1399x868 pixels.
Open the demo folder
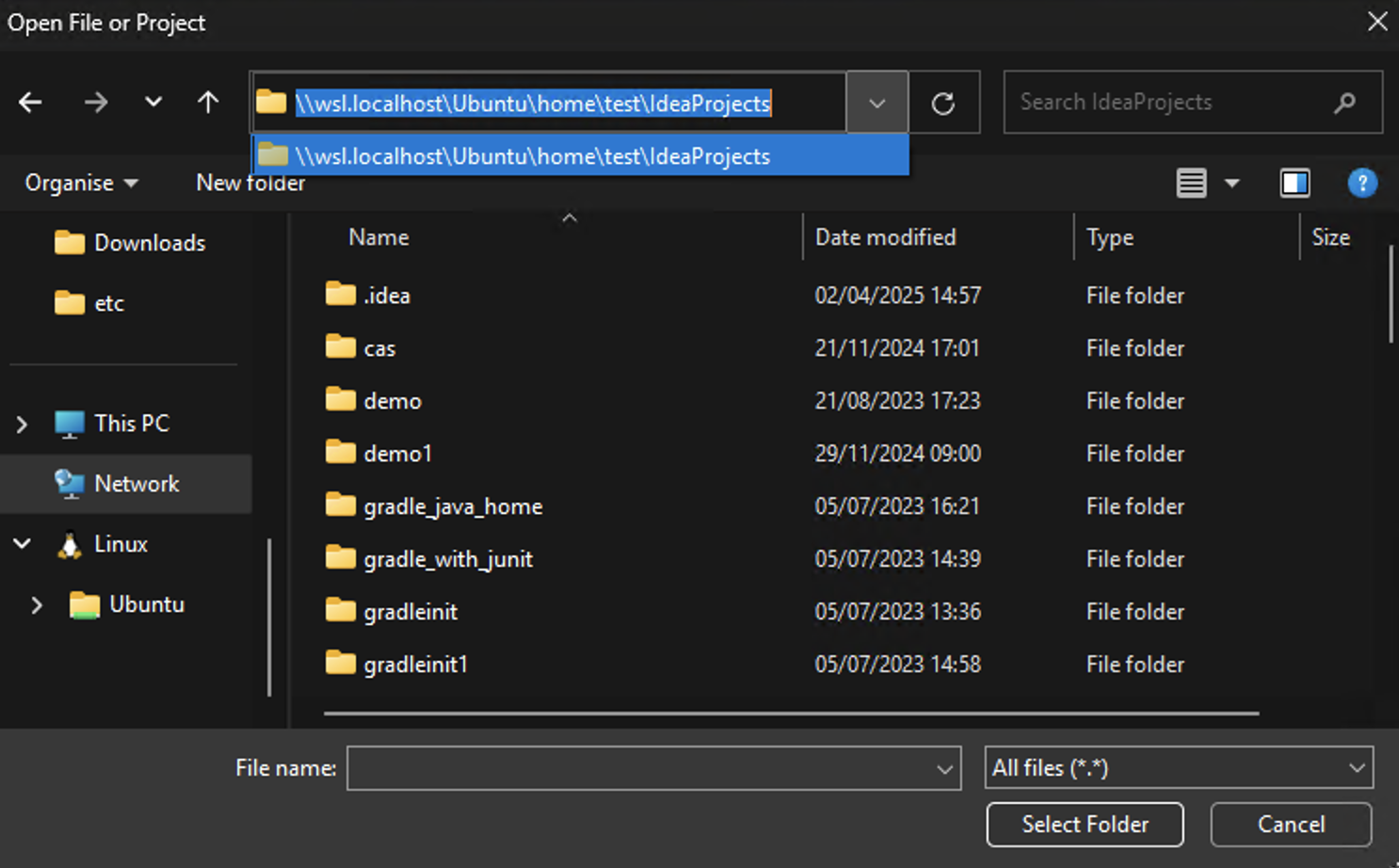point(393,400)
